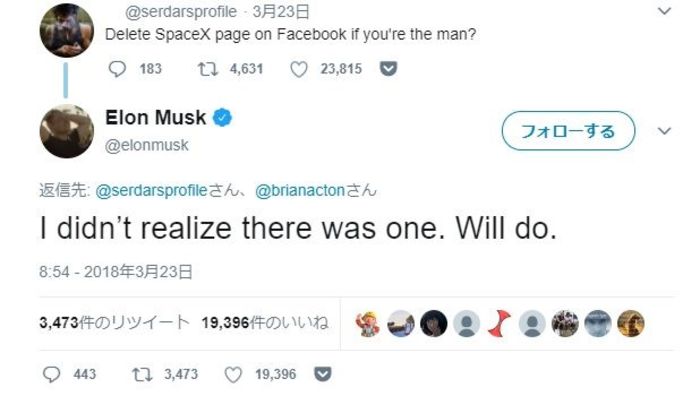Open serdarsprofile's profile avatar
Screen dimensions: 700x396
[67, 30]
